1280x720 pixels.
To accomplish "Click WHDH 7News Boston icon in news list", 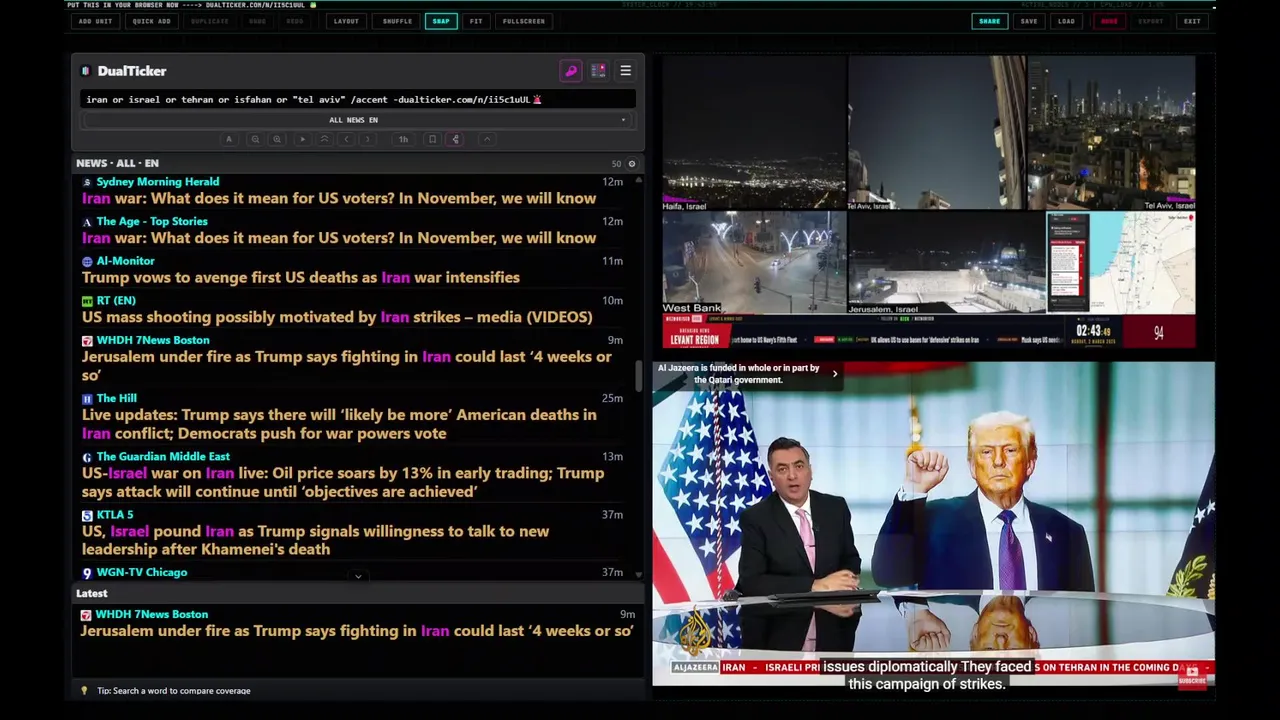I will point(87,340).
